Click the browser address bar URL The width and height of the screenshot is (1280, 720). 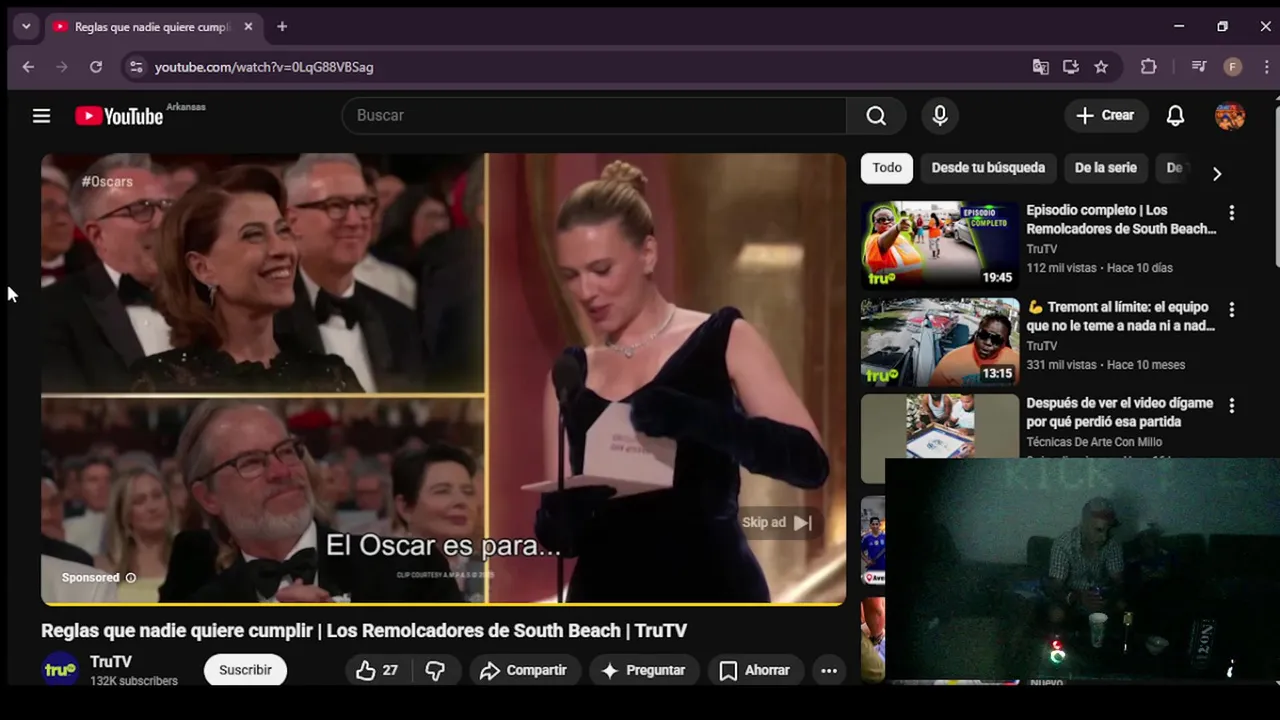pyautogui.click(x=264, y=67)
